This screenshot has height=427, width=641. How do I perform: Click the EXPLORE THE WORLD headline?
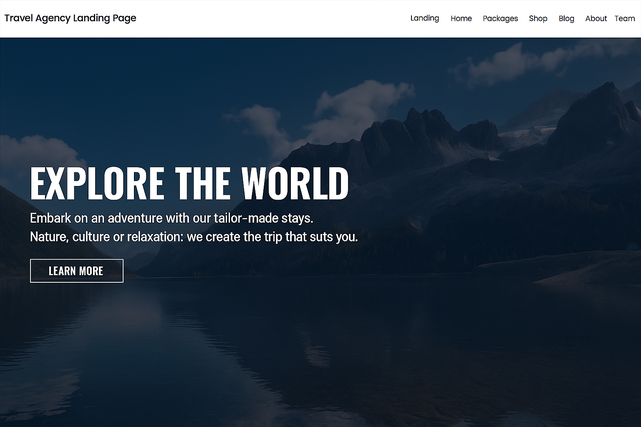click(189, 183)
